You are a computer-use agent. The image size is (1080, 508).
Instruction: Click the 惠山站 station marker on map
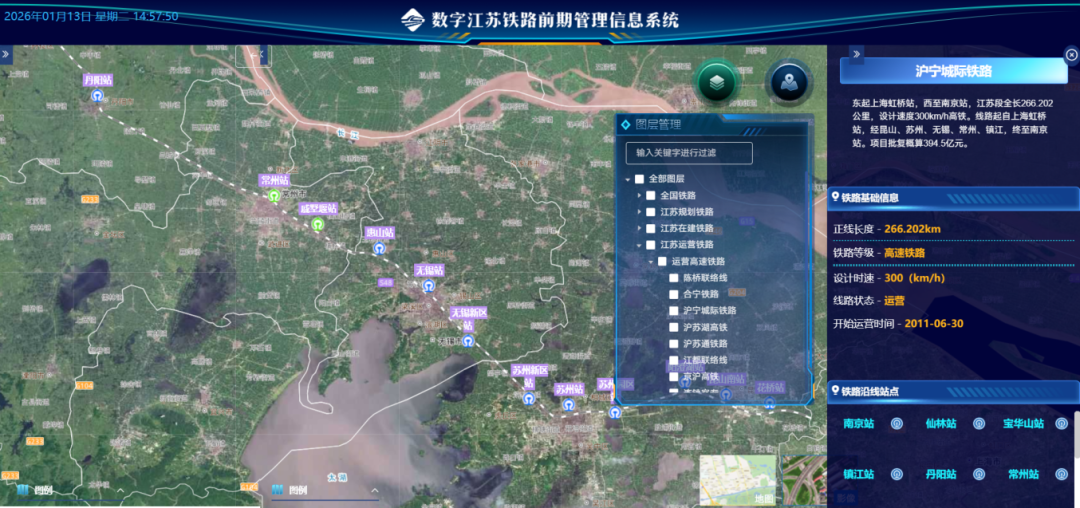(x=379, y=248)
